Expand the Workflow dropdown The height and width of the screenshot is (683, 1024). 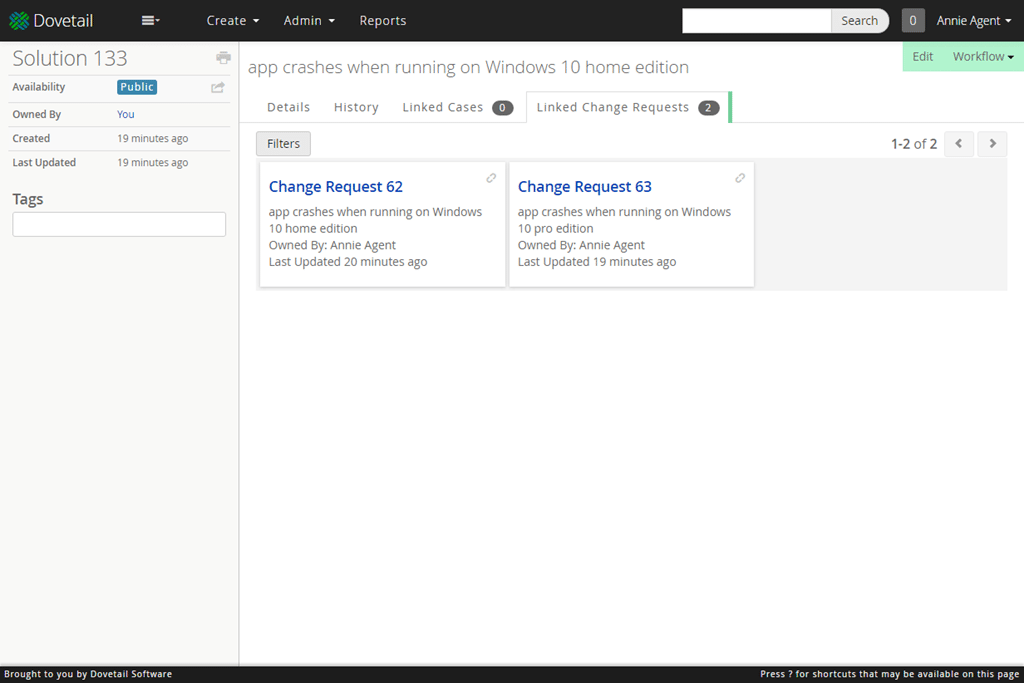pyautogui.click(x=983, y=57)
